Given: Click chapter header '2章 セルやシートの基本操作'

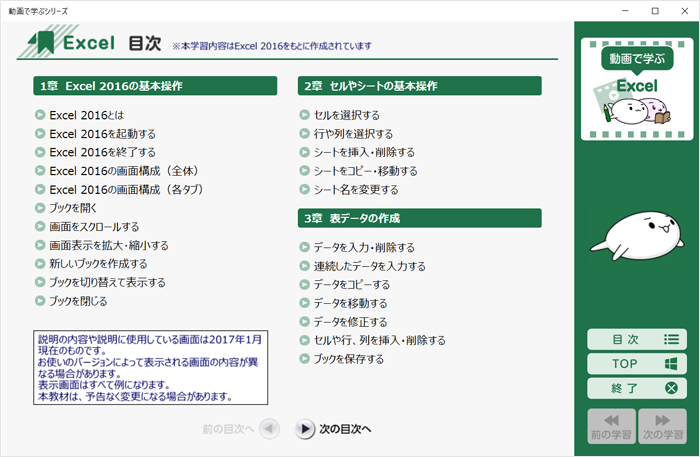Looking at the screenshot, I should click(420, 86).
